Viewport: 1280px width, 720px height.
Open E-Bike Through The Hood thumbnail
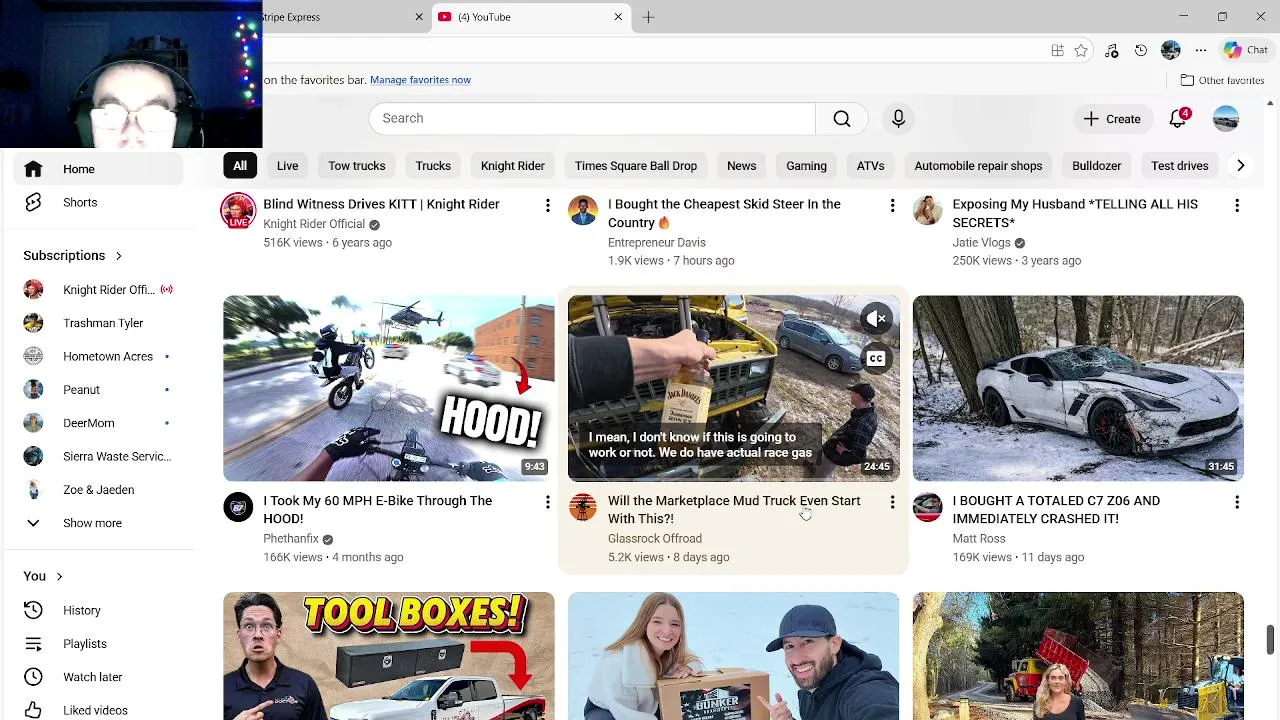coord(389,388)
